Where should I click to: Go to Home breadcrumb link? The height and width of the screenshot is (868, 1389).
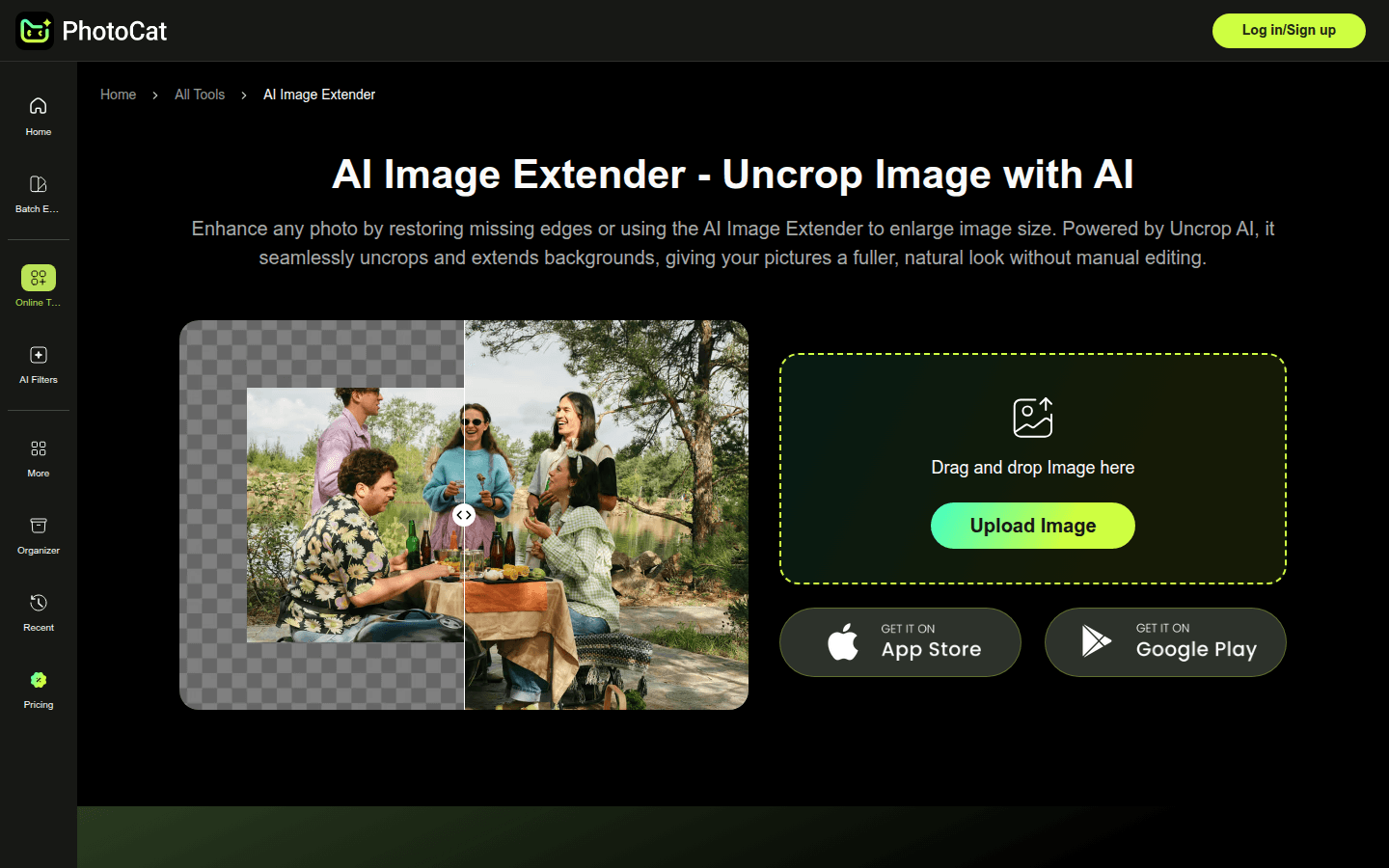[119, 95]
